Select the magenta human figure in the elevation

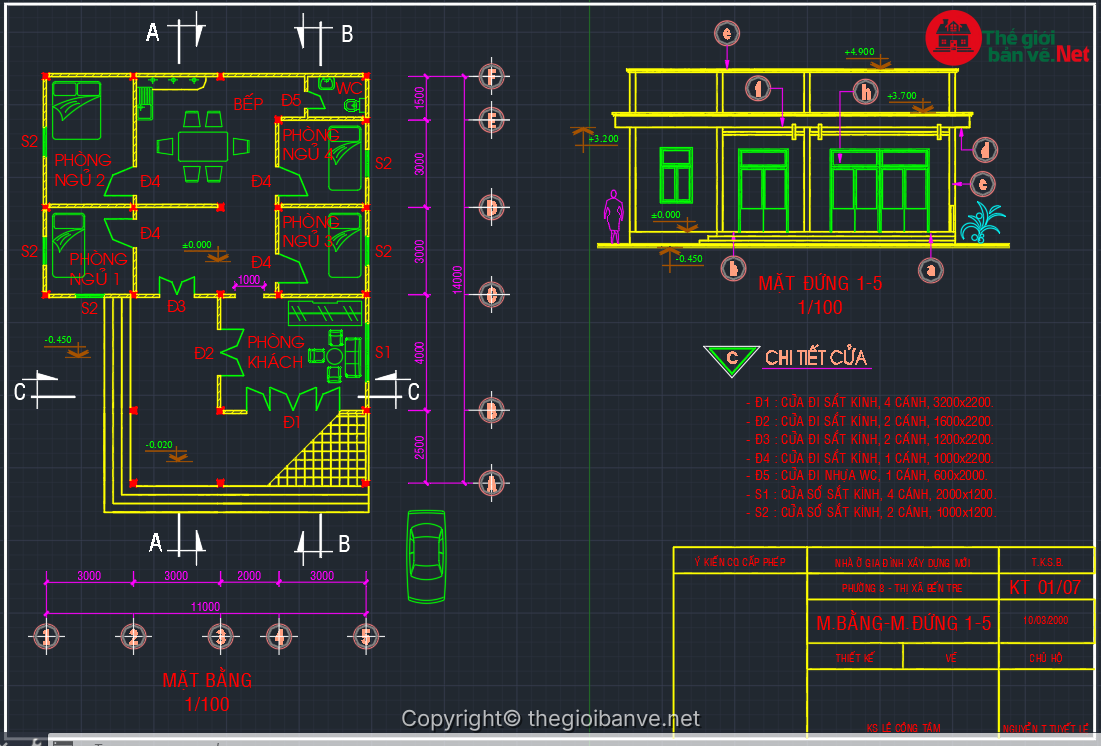612,217
